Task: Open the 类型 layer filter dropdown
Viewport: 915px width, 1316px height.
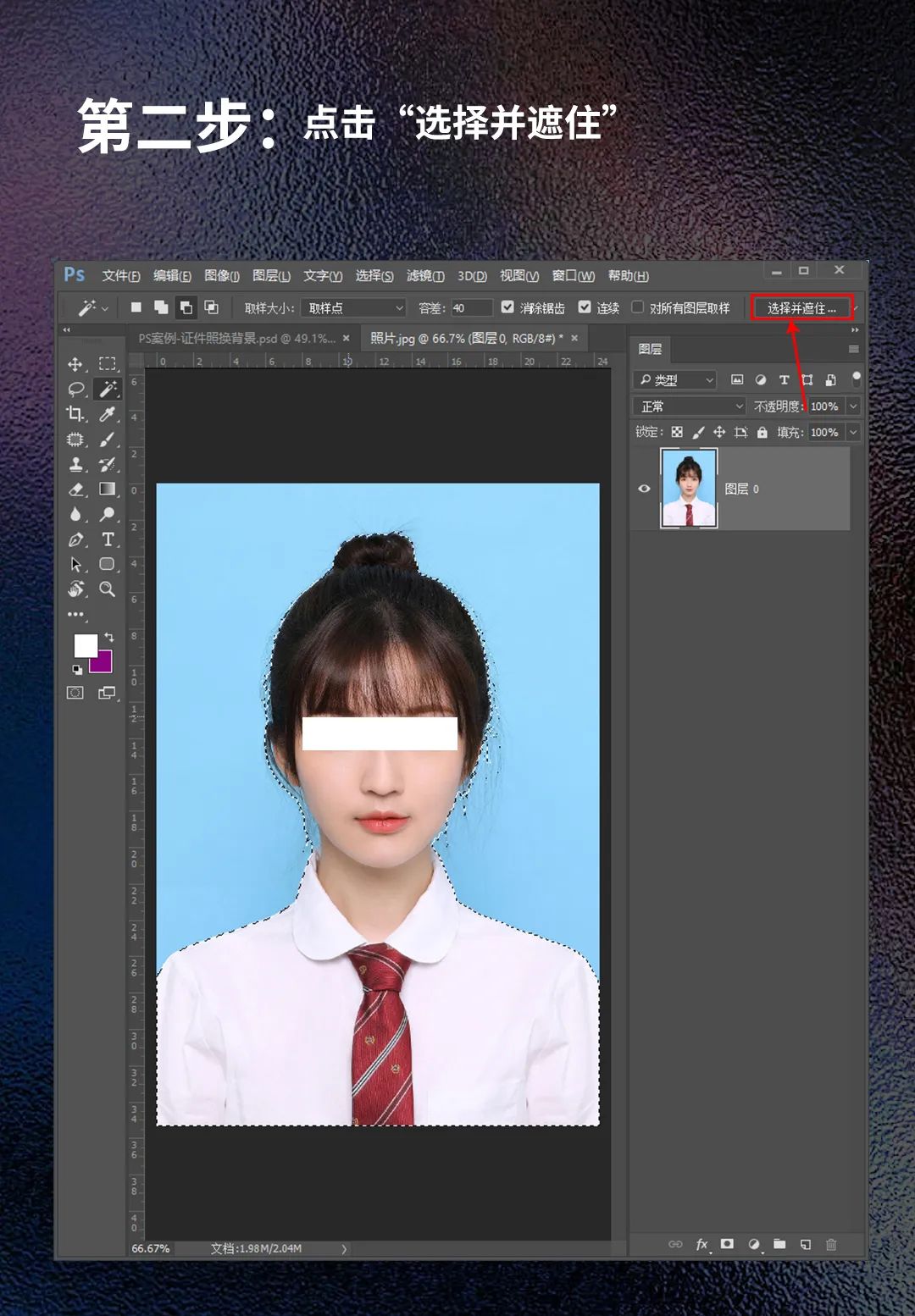Action: [x=675, y=380]
